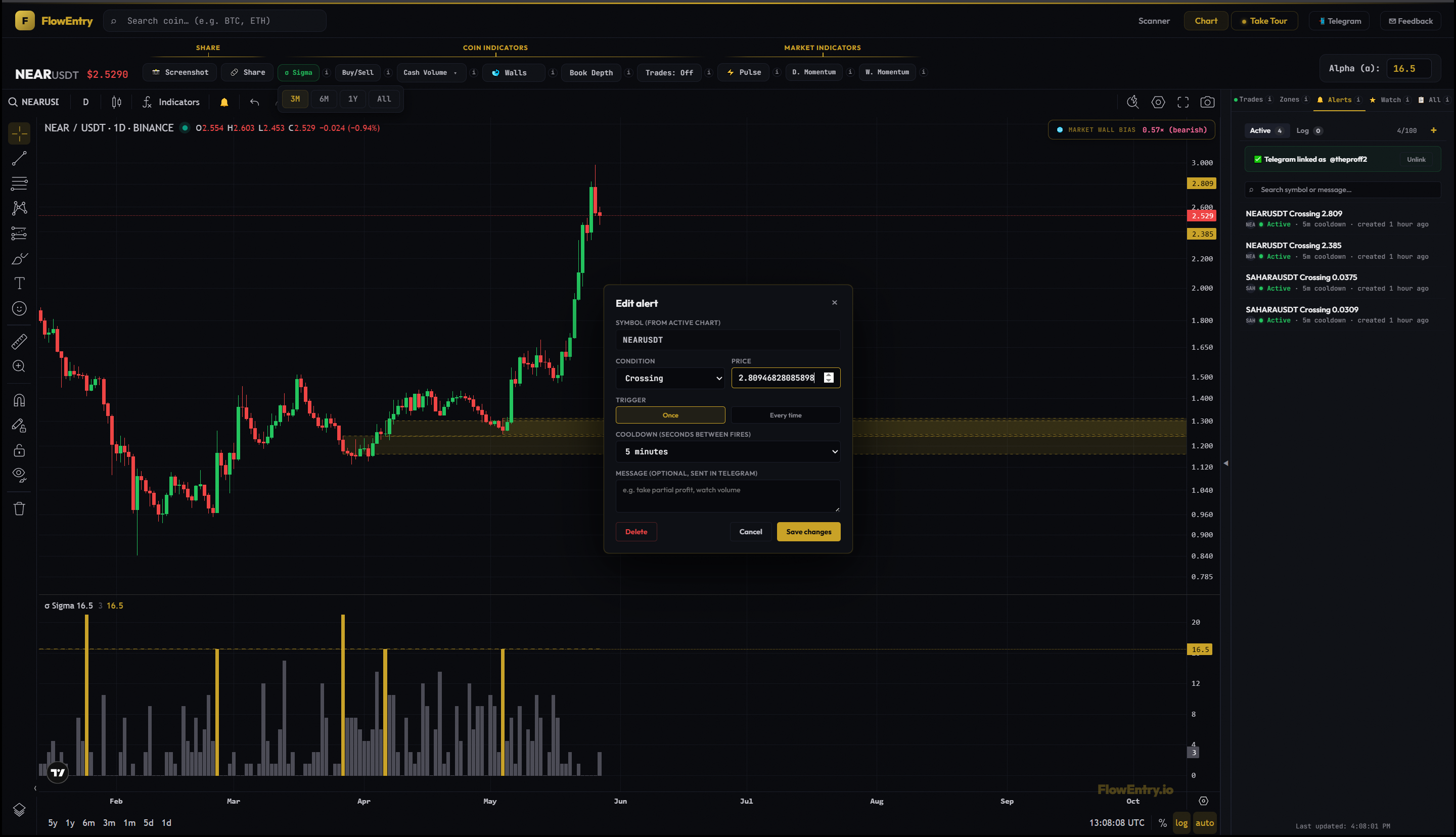The width and height of the screenshot is (1456, 837).
Task: Select the trend line drawing tool
Action: pos(19,159)
